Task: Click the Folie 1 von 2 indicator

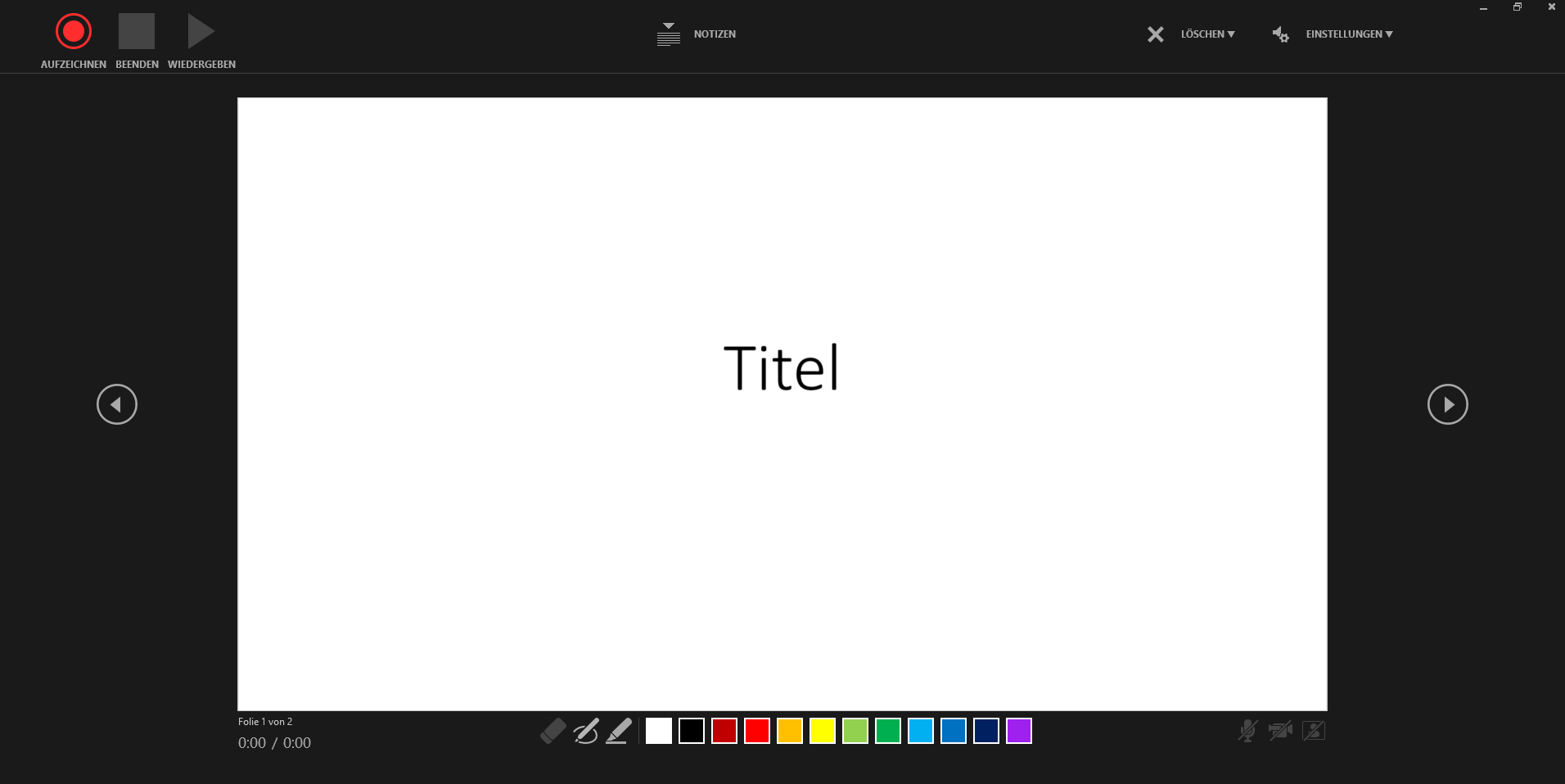Action: click(x=265, y=722)
